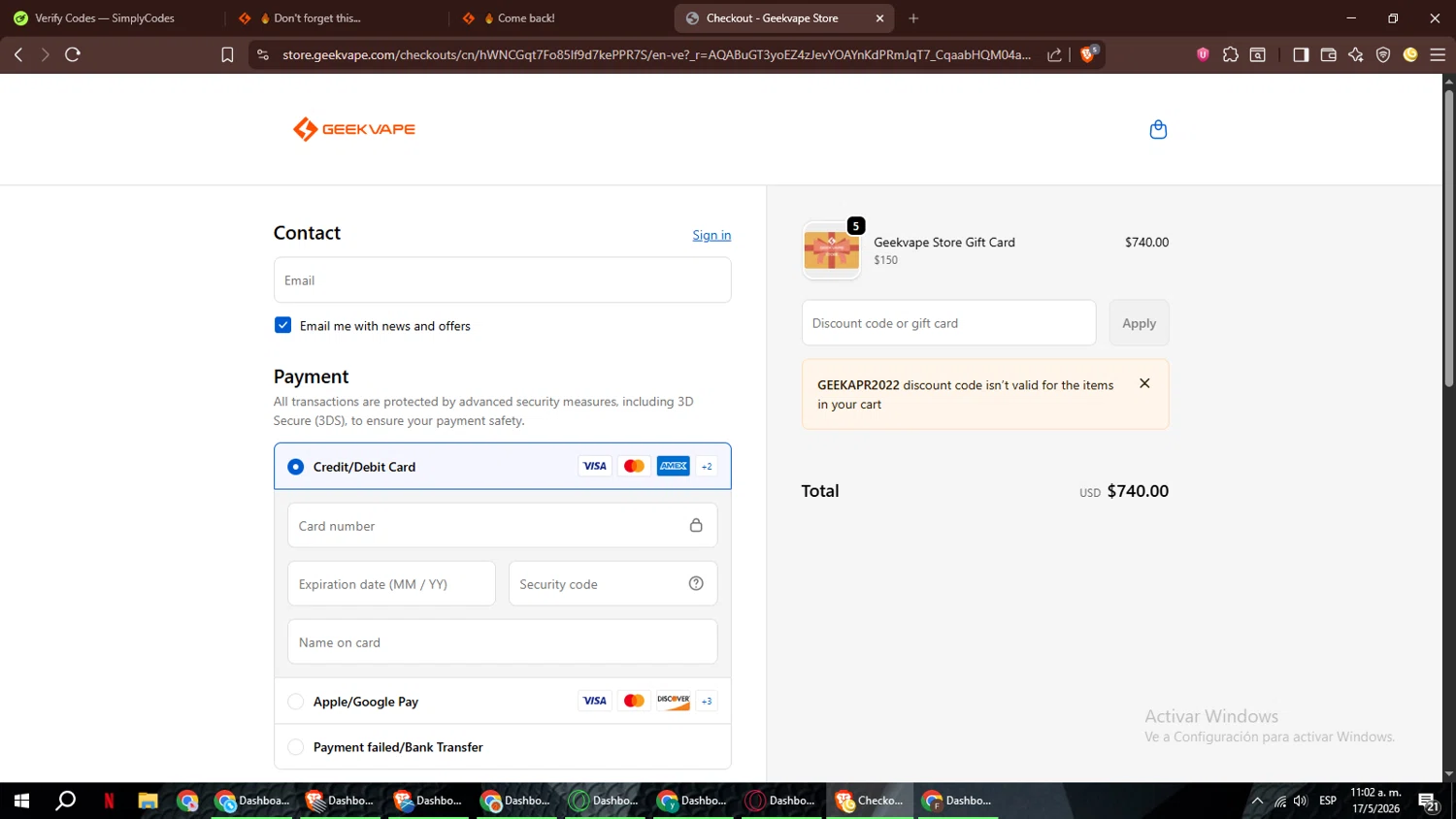Open the Brave VPN shield icon
The height and width of the screenshot is (819, 1456).
click(x=1383, y=54)
